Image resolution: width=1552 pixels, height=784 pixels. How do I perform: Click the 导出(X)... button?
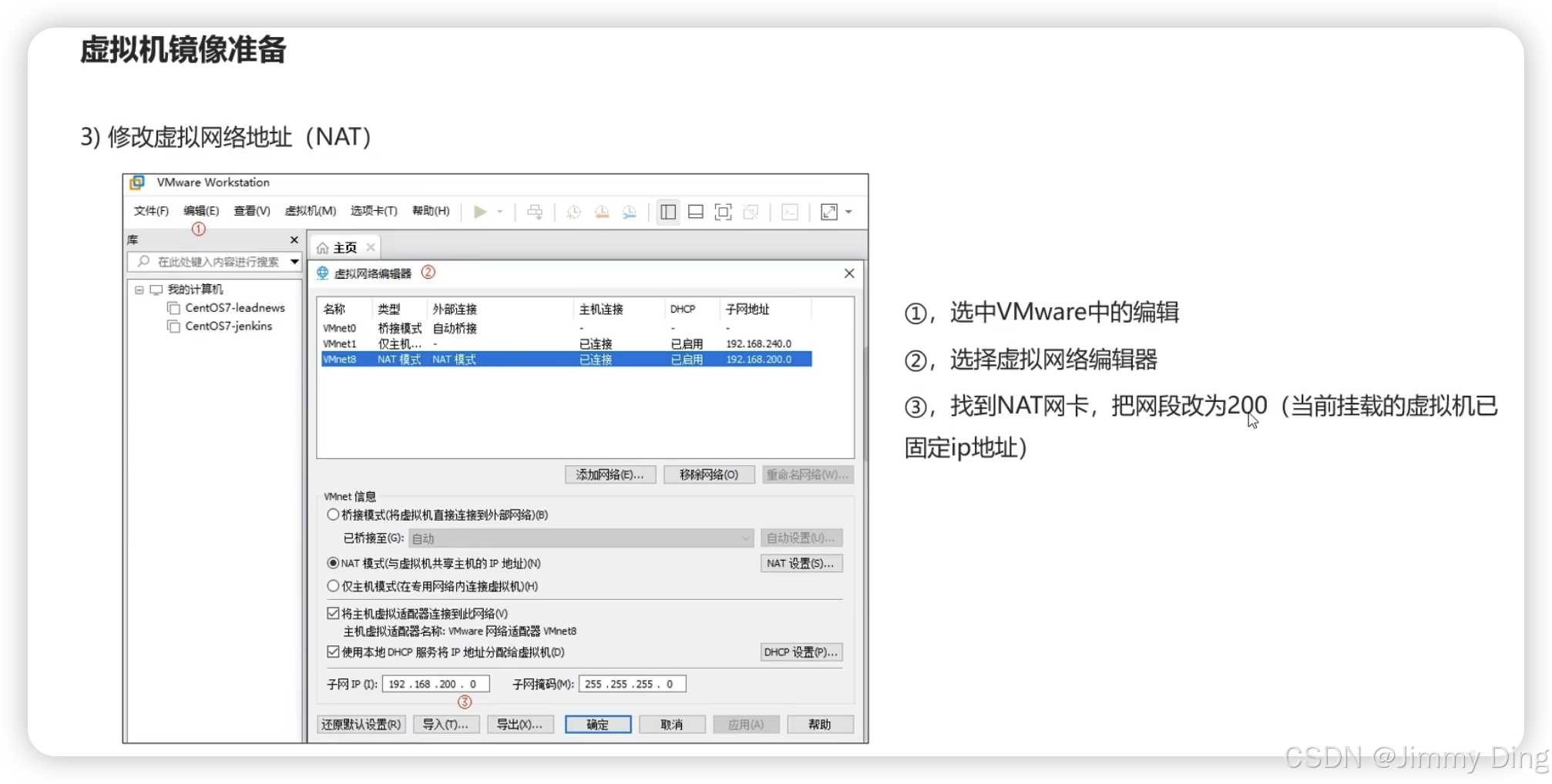pyautogui.click(x=520, y=725)
